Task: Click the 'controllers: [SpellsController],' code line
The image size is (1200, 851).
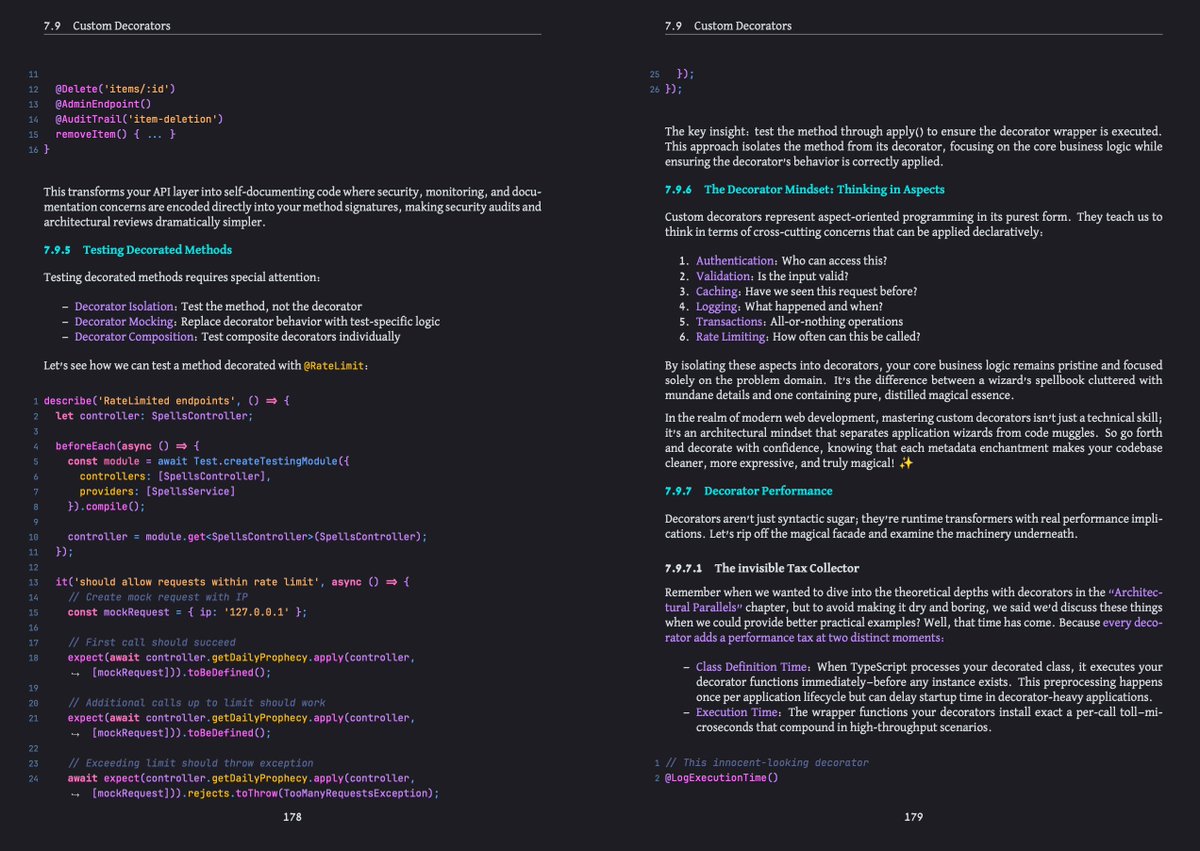Action: click(176, 476)
